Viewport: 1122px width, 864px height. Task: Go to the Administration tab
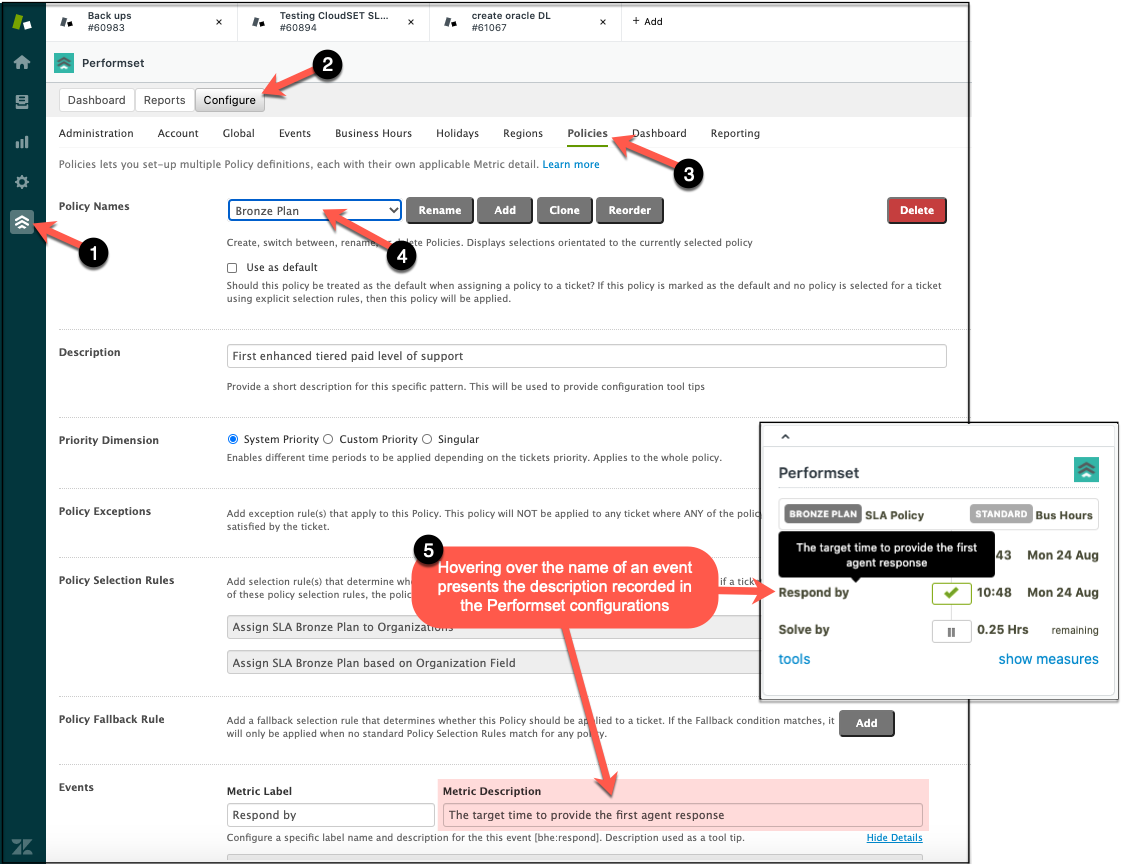[x=96, y=133]
